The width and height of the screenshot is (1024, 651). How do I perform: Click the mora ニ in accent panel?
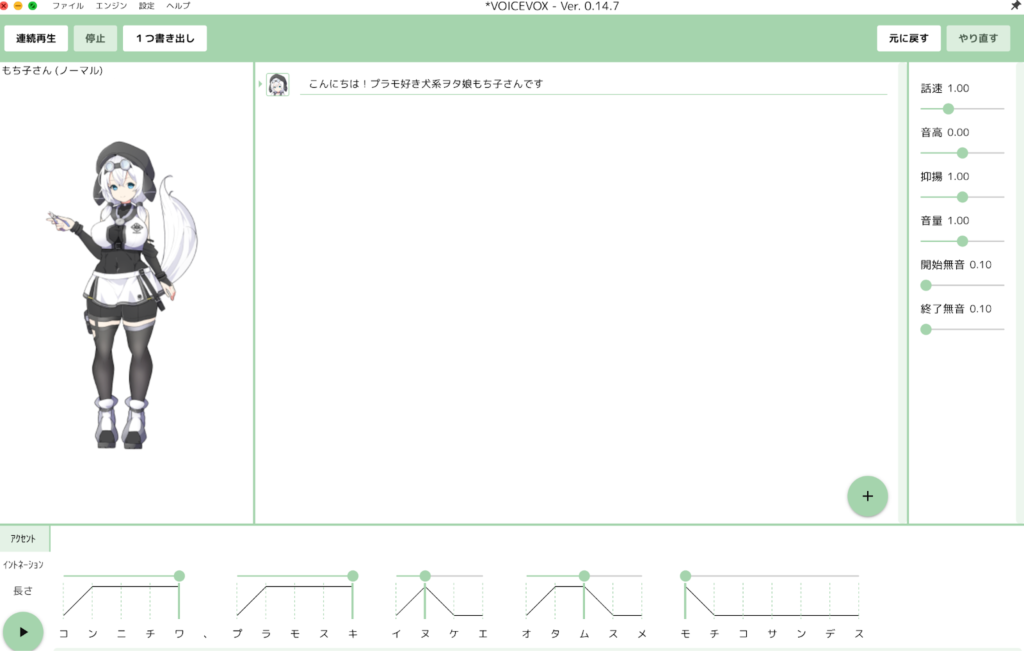121,633
